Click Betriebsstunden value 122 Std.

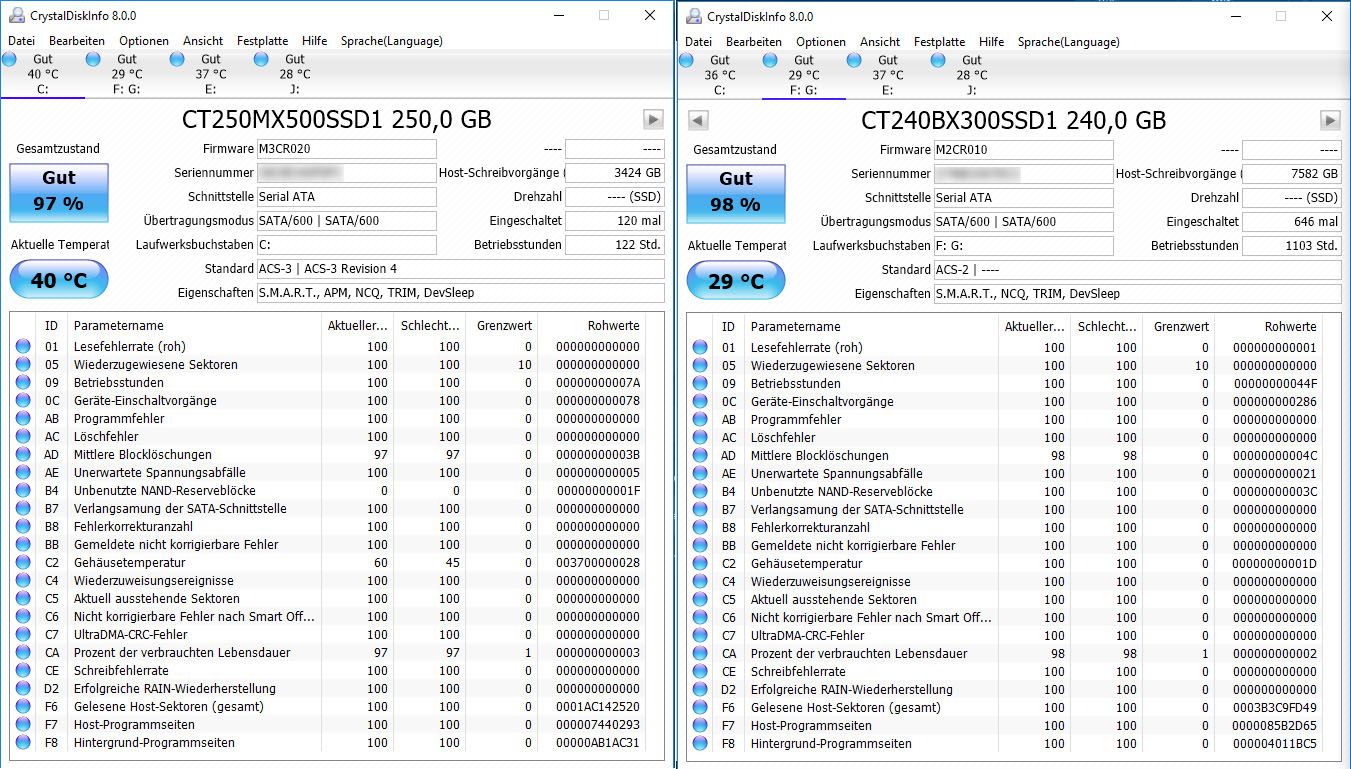pos(615,245)
